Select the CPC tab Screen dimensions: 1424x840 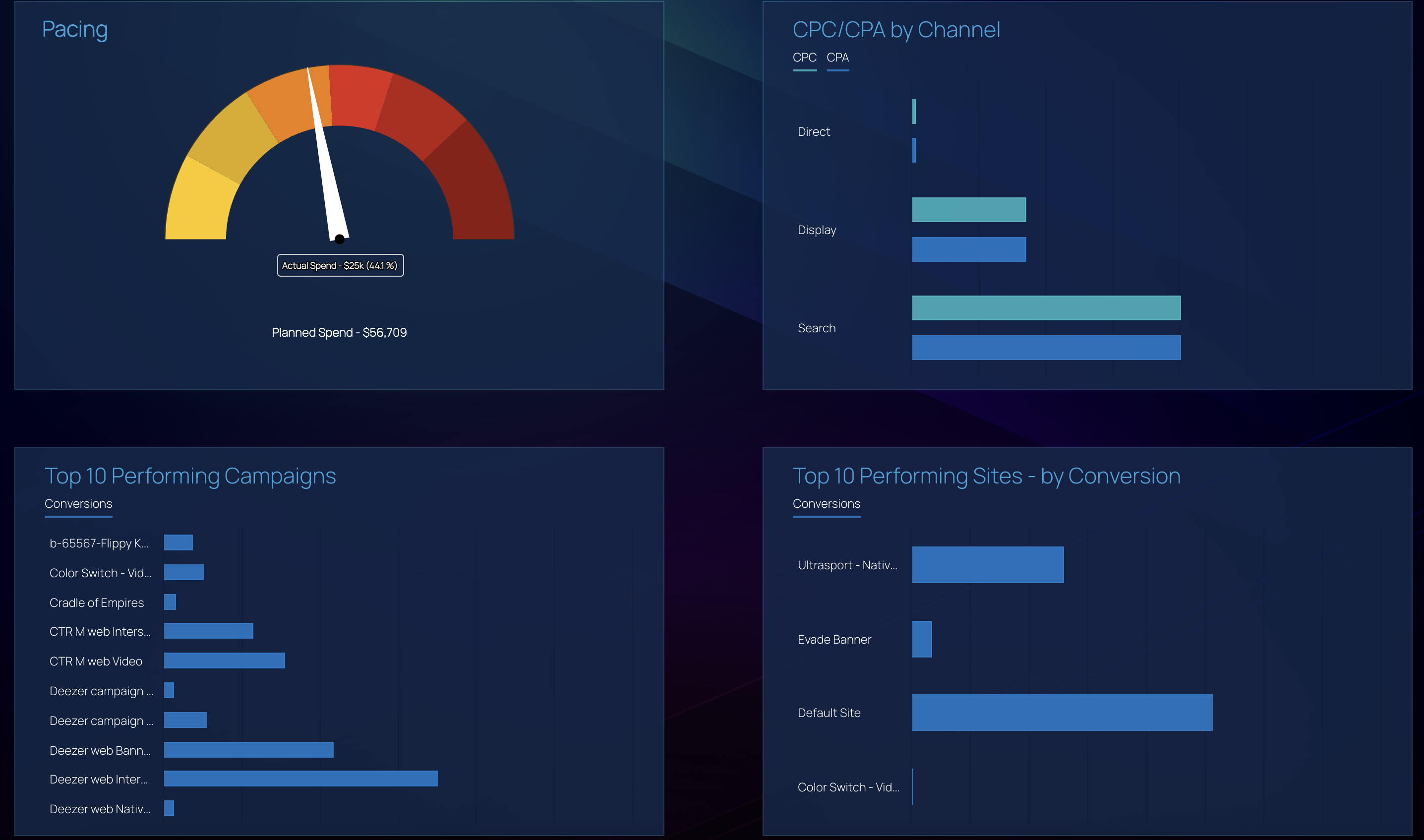pyautogui.click(x=804, y=57)
